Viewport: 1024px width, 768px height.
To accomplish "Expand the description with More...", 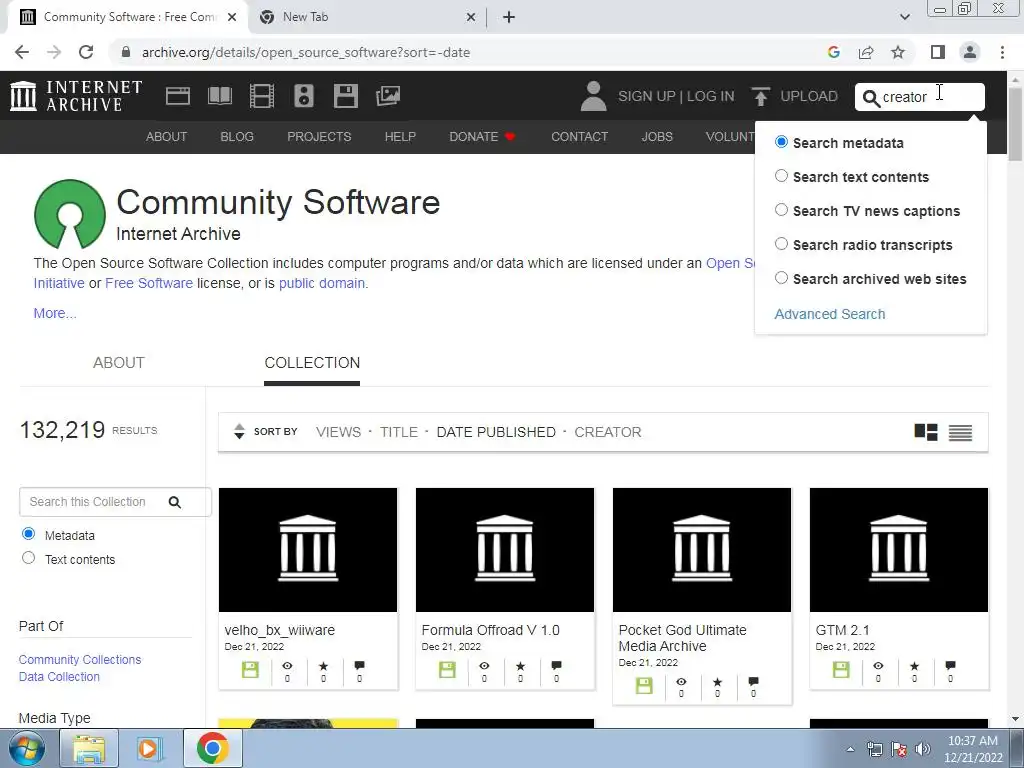I will coord(55,313).
